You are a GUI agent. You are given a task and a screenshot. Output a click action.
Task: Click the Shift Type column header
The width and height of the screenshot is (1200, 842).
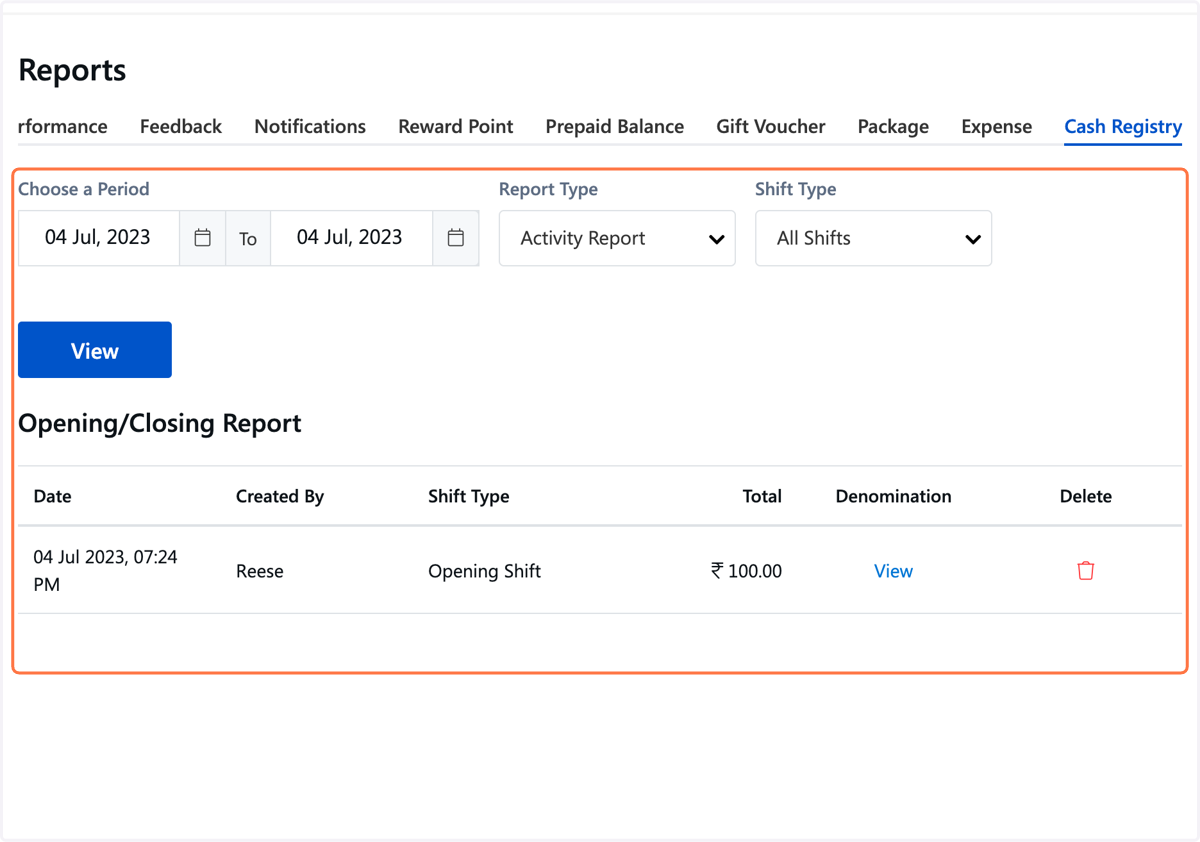click(x=469, y=496)
